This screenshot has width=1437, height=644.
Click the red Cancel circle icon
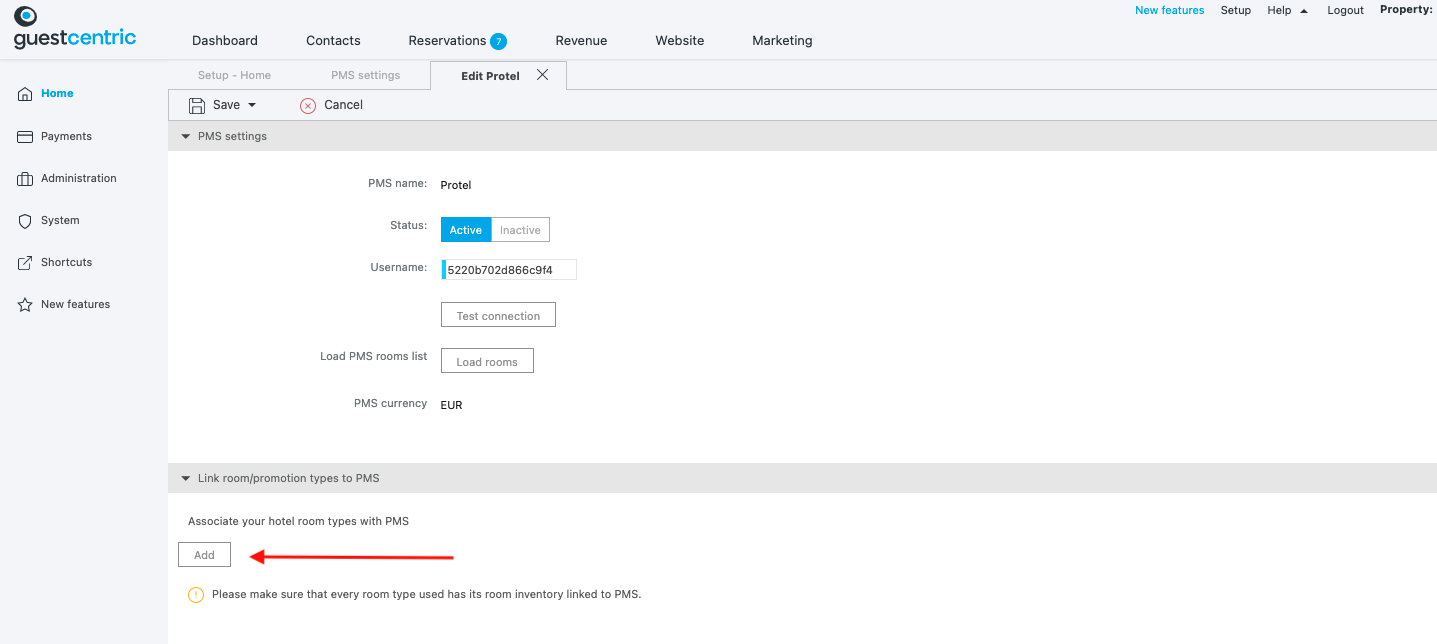pyautogui.click(x=308, y=105)
